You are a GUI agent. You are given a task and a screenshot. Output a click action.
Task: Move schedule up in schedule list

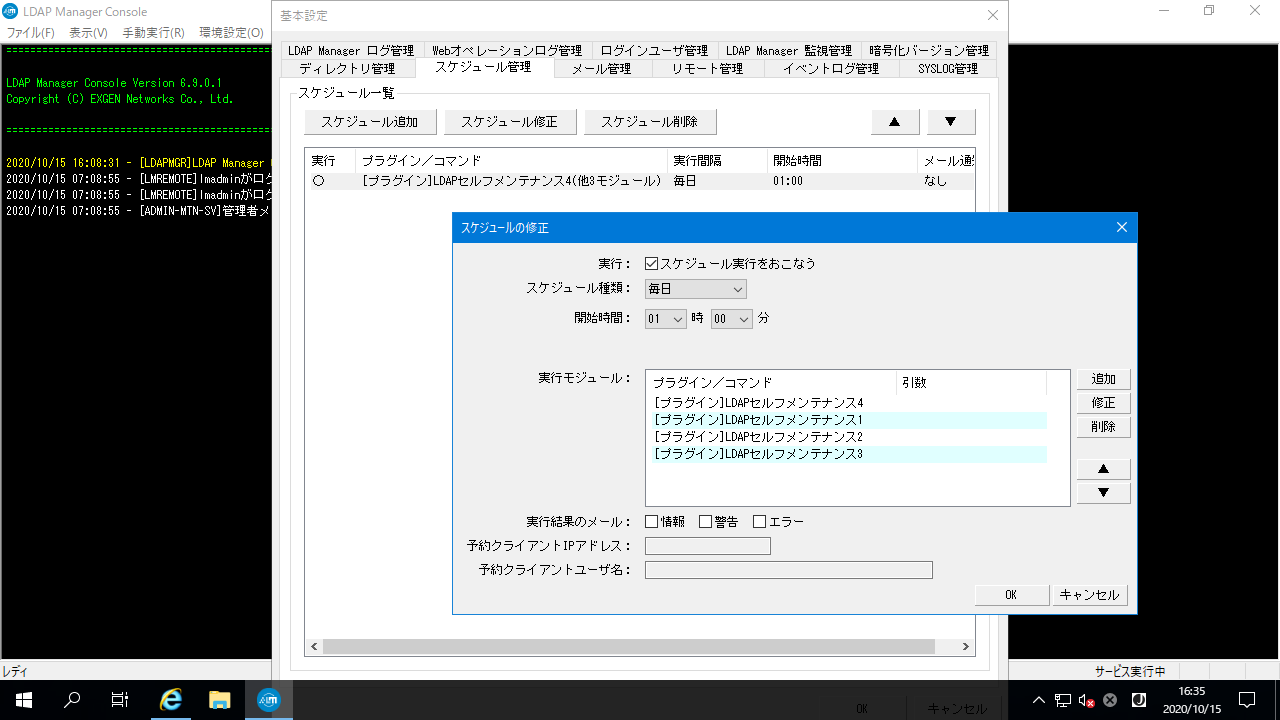(x=895, y=122)
